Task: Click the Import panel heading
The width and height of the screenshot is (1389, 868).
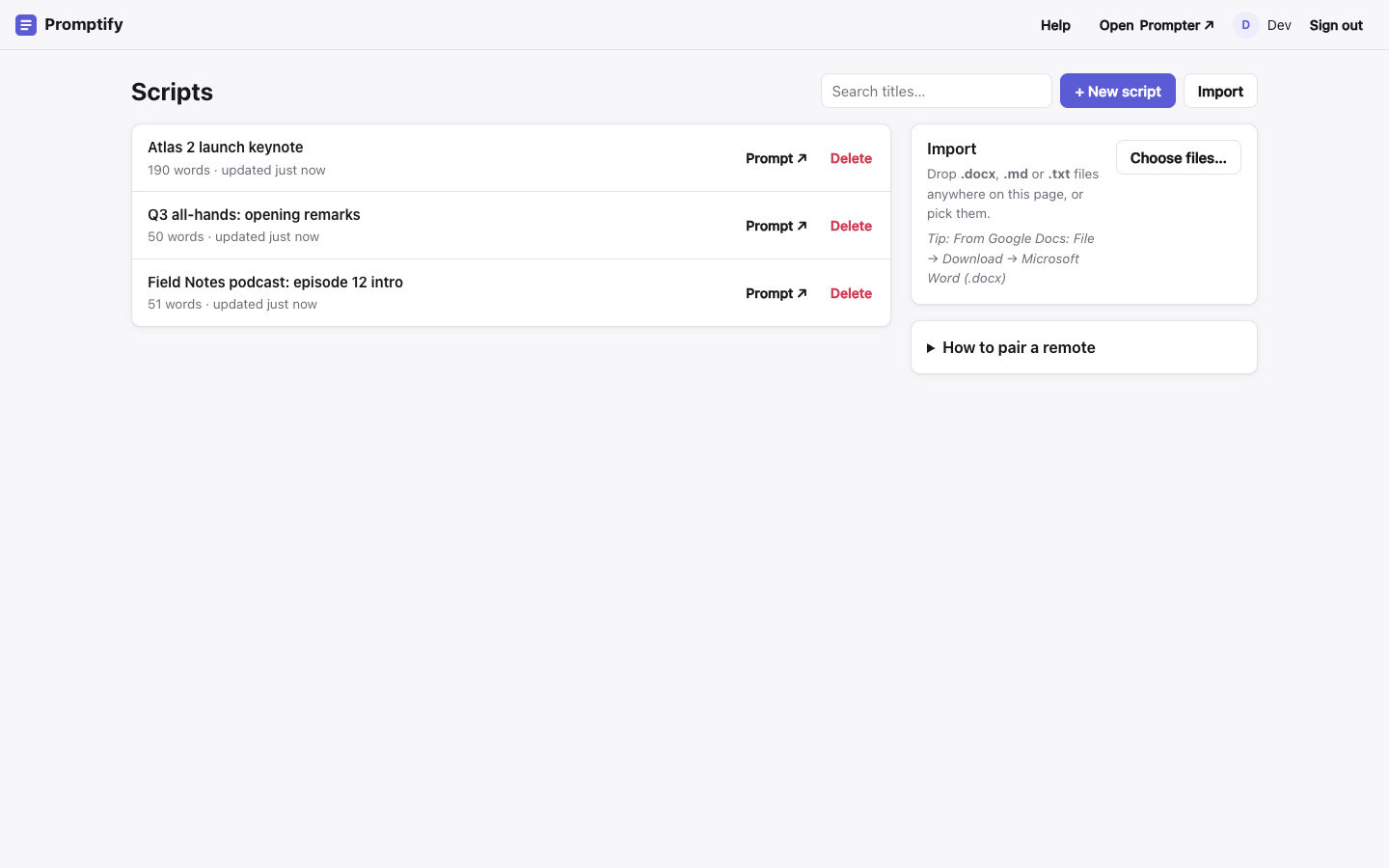Action: (951, 149)
